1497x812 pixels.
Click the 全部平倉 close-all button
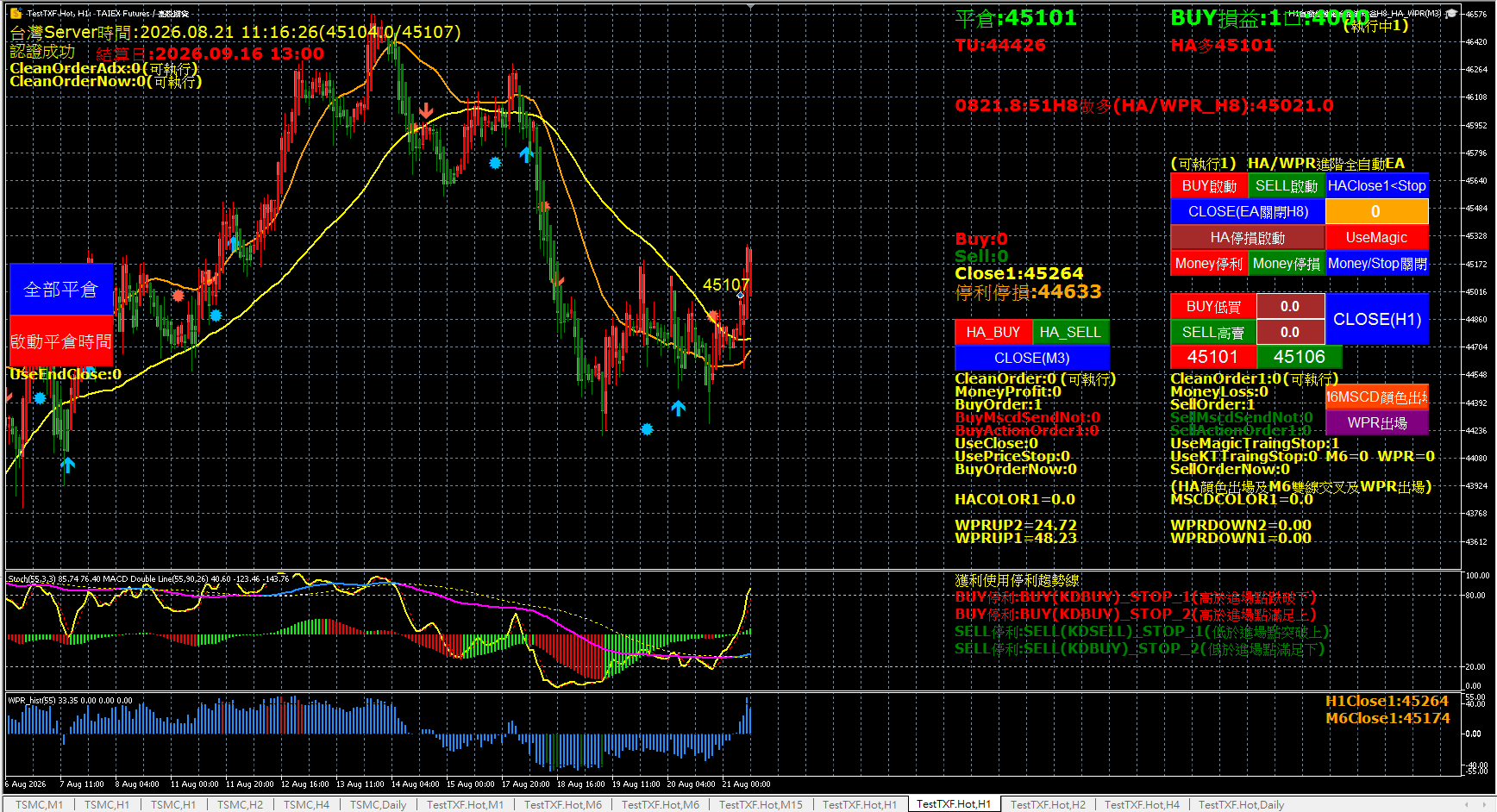click(x=61, y=289)
